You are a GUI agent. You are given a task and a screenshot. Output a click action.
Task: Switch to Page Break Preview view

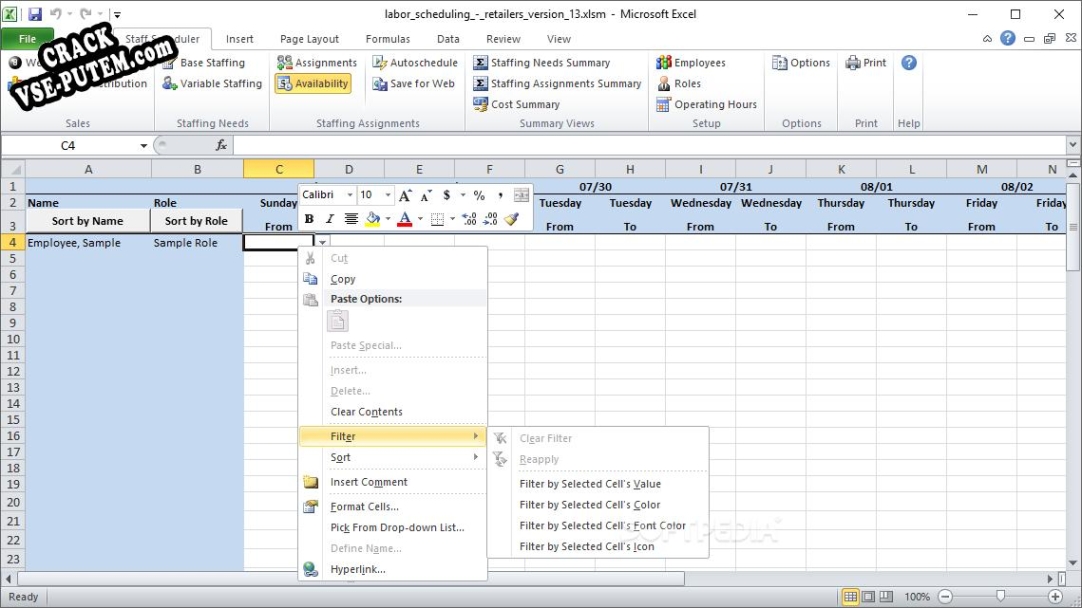tap(886, 596)
